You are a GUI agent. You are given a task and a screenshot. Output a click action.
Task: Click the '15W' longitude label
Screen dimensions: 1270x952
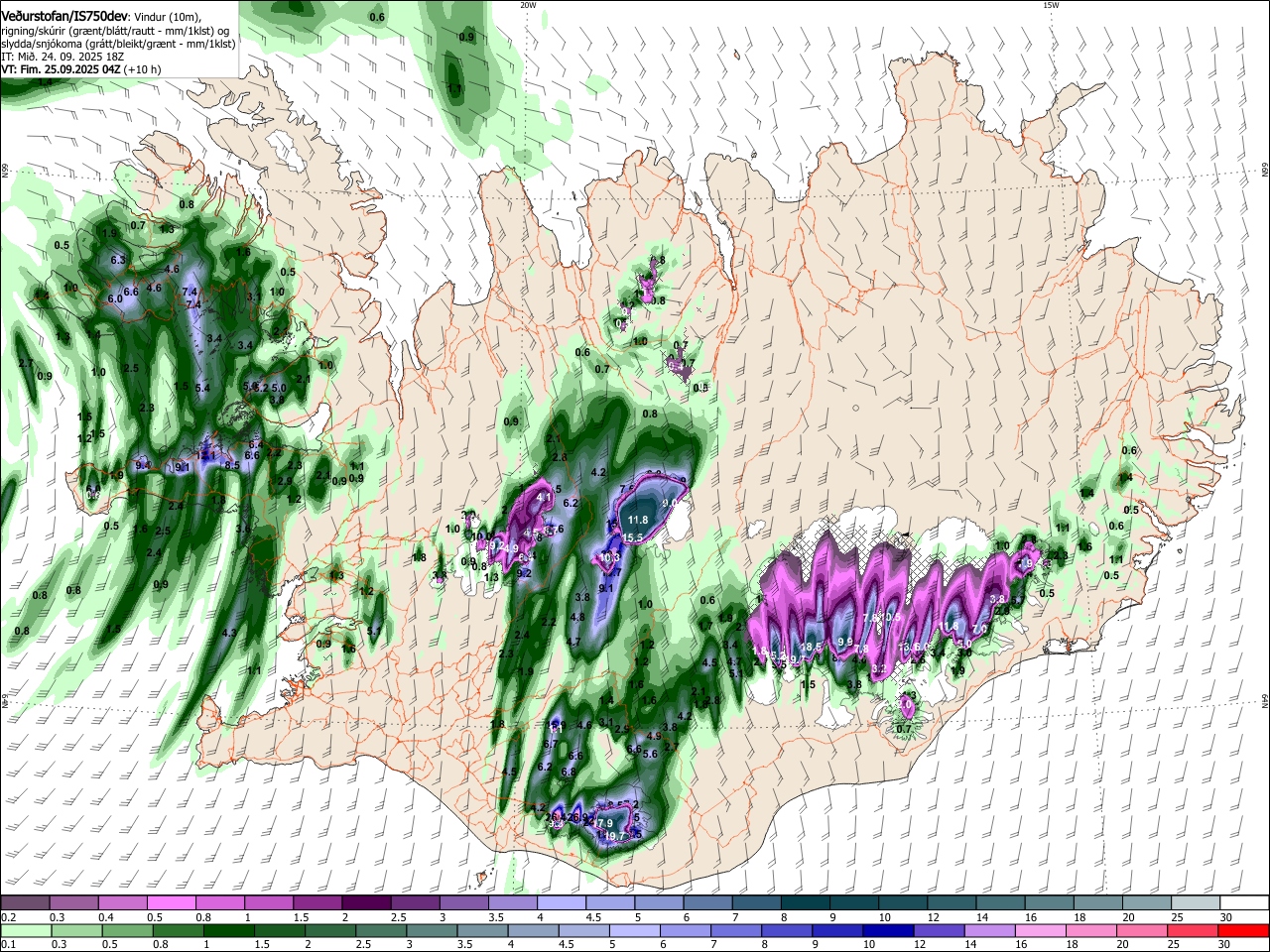click(1051, 5)
